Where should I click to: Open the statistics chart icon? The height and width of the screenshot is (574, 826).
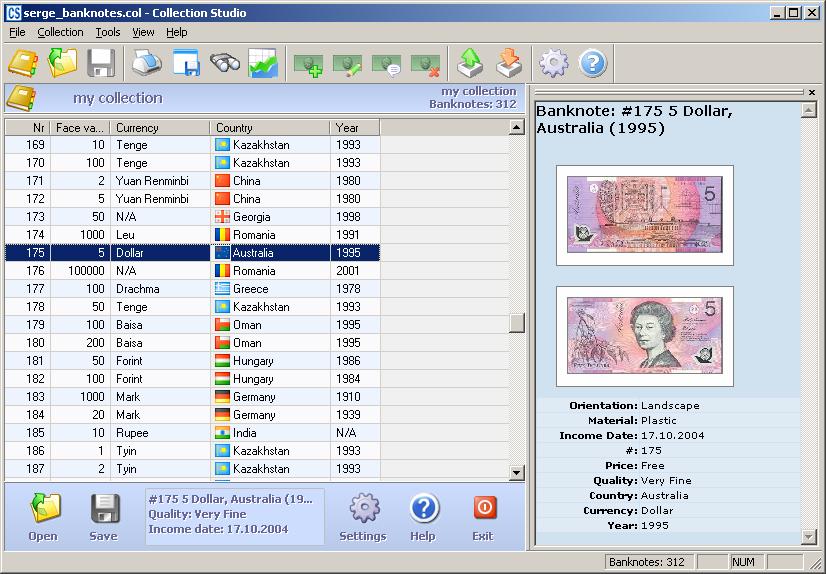click(263, 63)
